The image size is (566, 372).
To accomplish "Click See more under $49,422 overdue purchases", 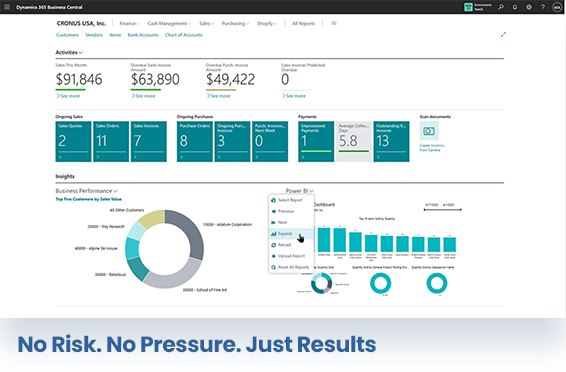I will 218,96.
